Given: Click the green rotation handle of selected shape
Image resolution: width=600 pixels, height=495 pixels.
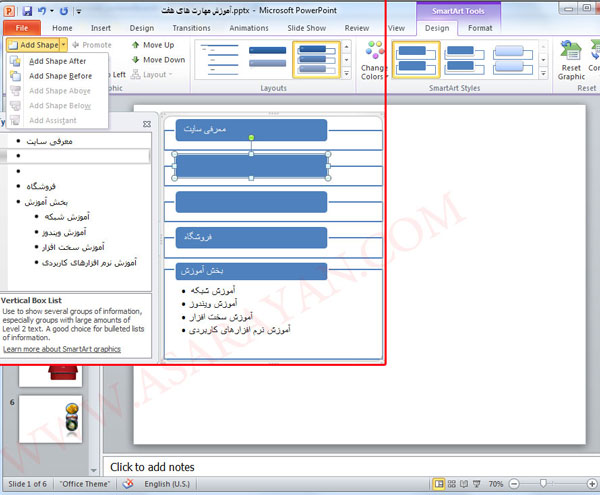Looking at the screenshot, I should point(251,137).
